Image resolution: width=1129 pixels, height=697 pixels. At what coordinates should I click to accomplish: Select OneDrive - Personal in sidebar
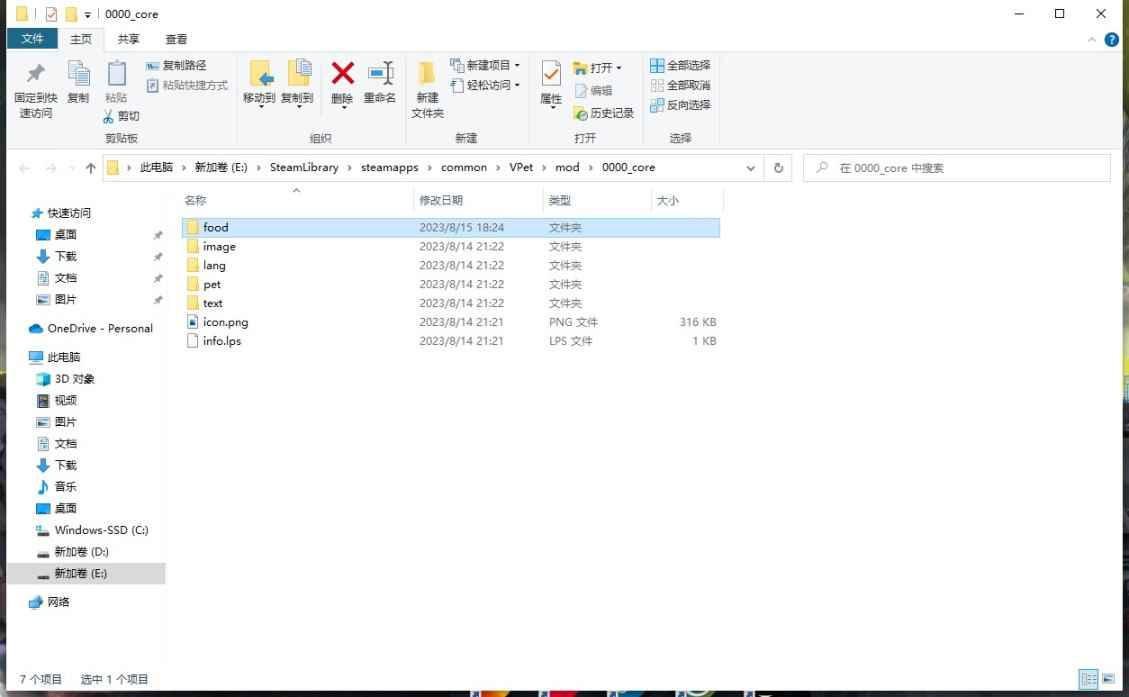point(99,328)
